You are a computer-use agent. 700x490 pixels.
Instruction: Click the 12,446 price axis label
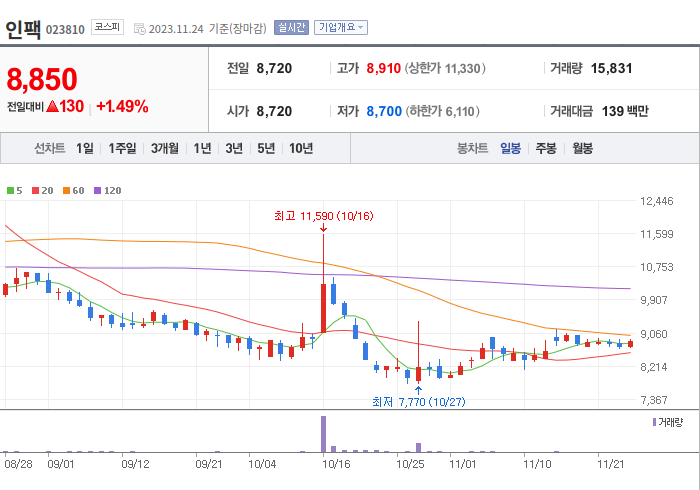click(x=656, y=201)
